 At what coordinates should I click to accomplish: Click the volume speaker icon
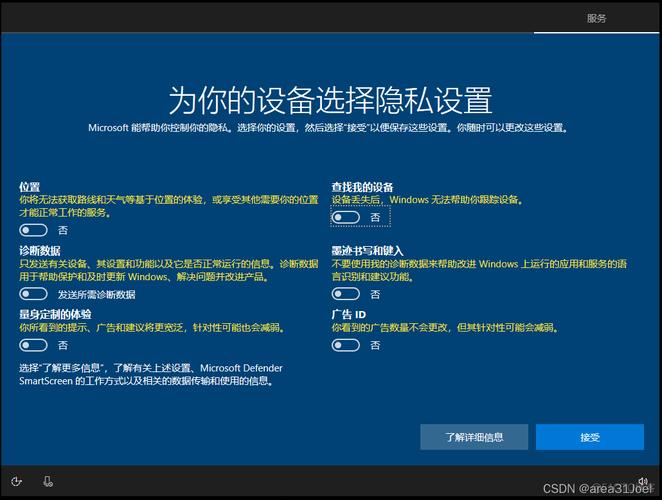[643, 481]
